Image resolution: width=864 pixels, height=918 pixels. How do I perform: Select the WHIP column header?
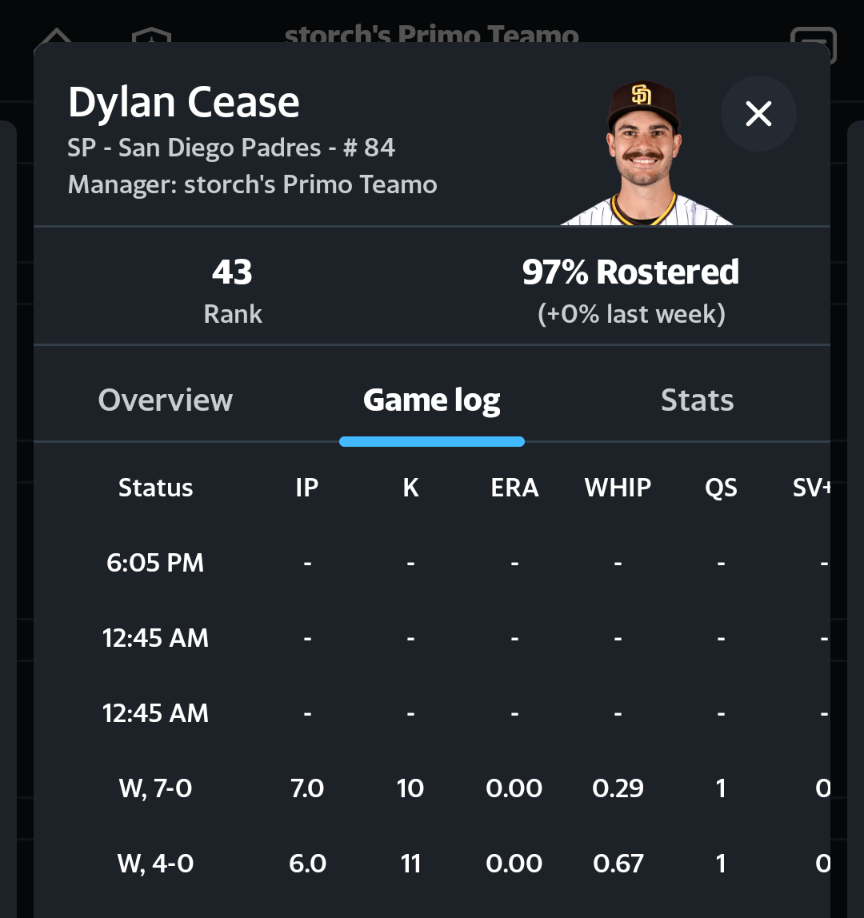[618, 488]
